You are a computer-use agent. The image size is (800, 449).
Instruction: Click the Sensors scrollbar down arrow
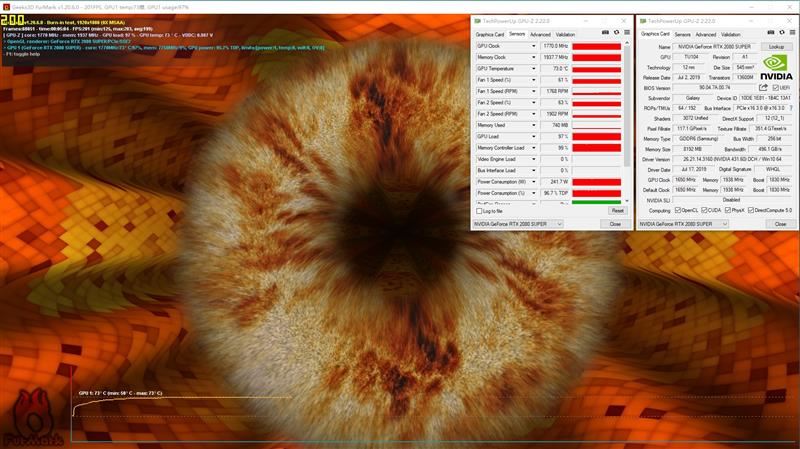(627, 201)
